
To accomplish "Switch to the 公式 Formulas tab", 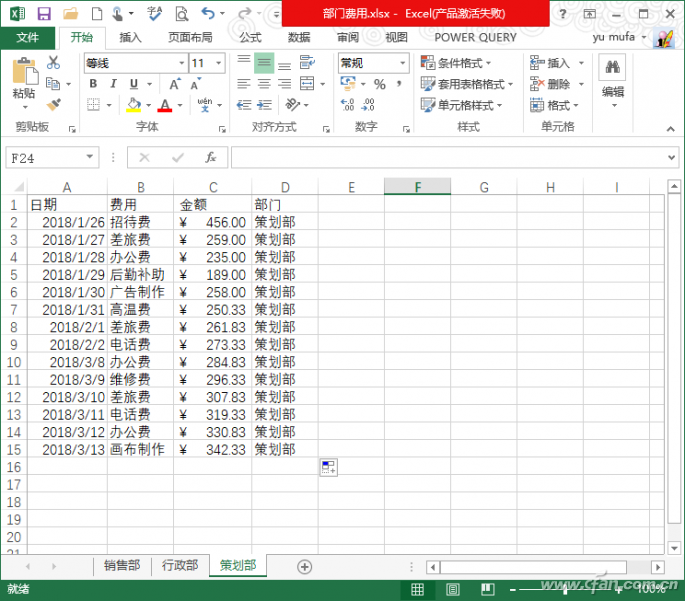I will [250, 38].
